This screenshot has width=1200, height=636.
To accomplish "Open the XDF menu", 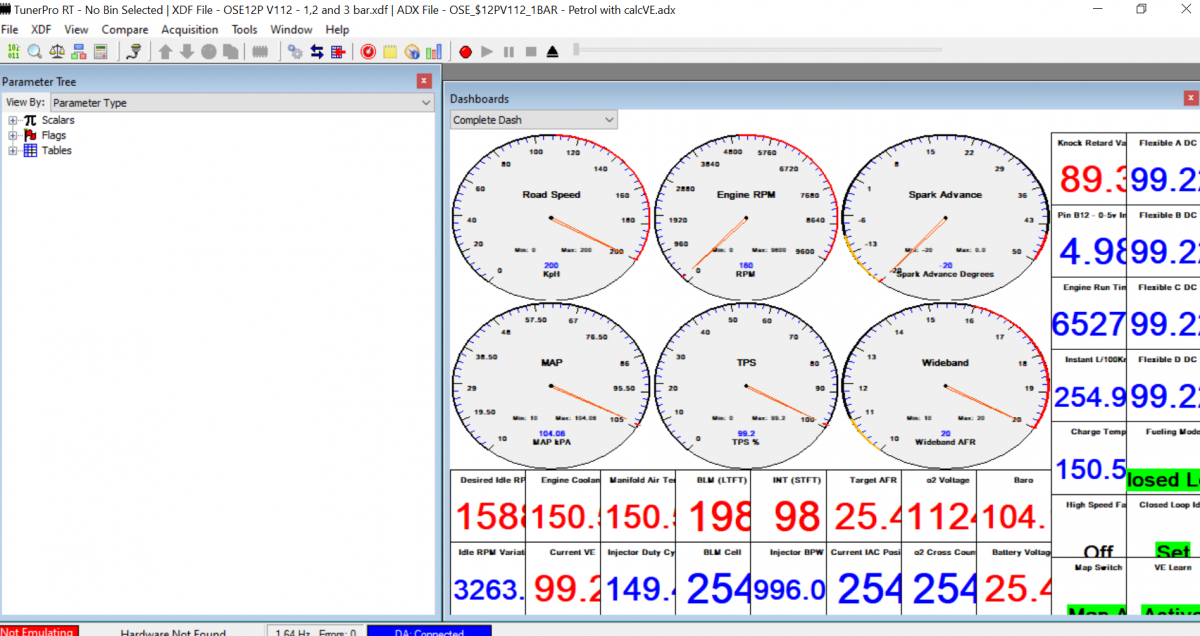I will (x=41, y=30).
